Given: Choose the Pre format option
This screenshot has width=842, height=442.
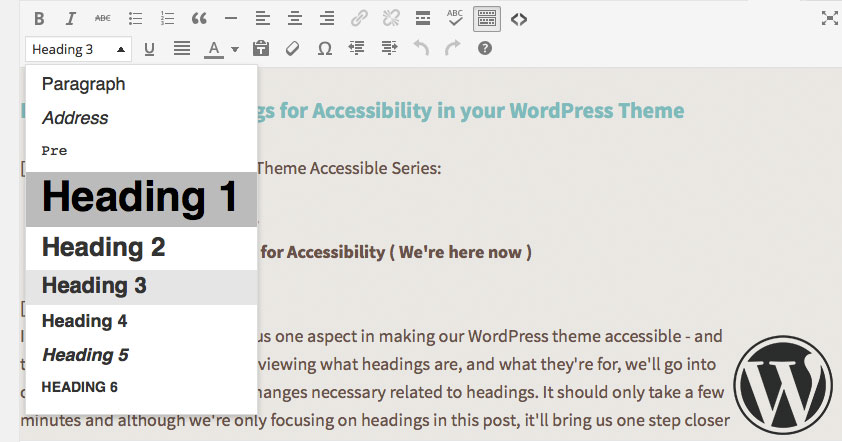Looking at the screenshot, I should click(141, 151).
